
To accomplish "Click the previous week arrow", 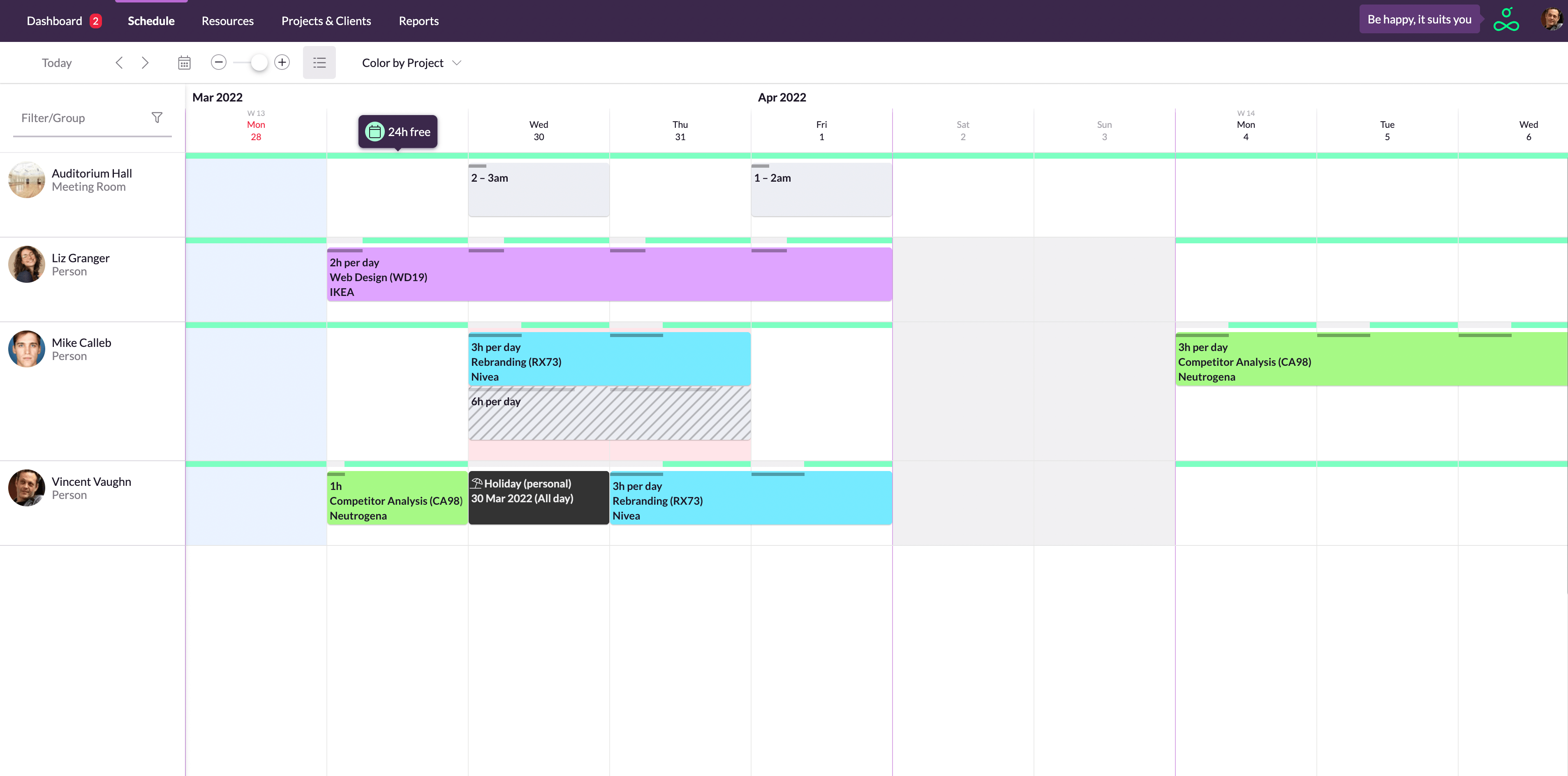I will (119, 63).
